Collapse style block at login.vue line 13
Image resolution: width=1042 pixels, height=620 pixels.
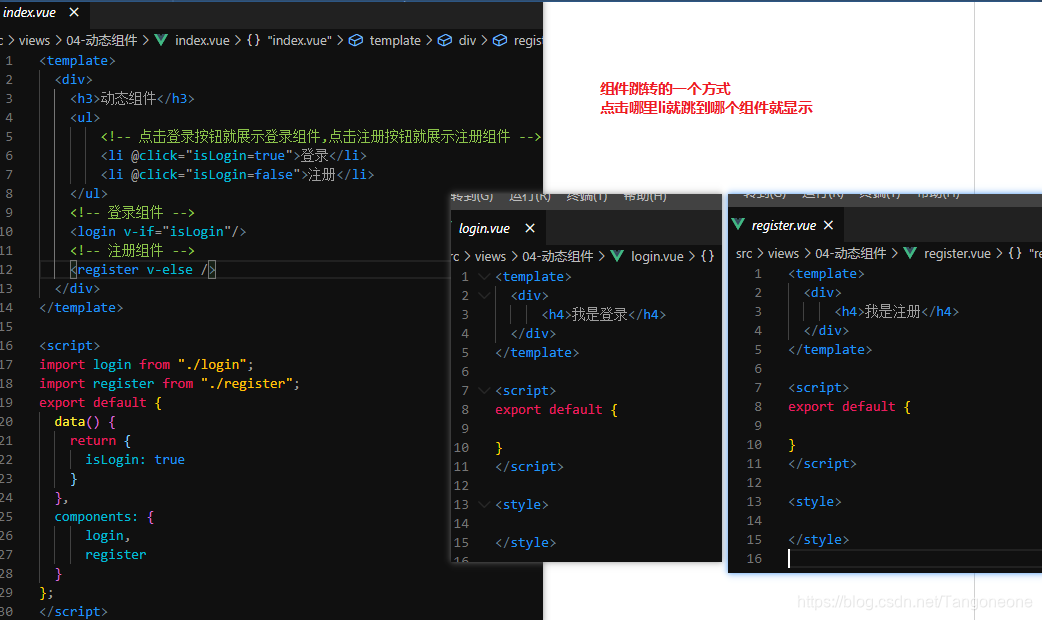(484, 505)
